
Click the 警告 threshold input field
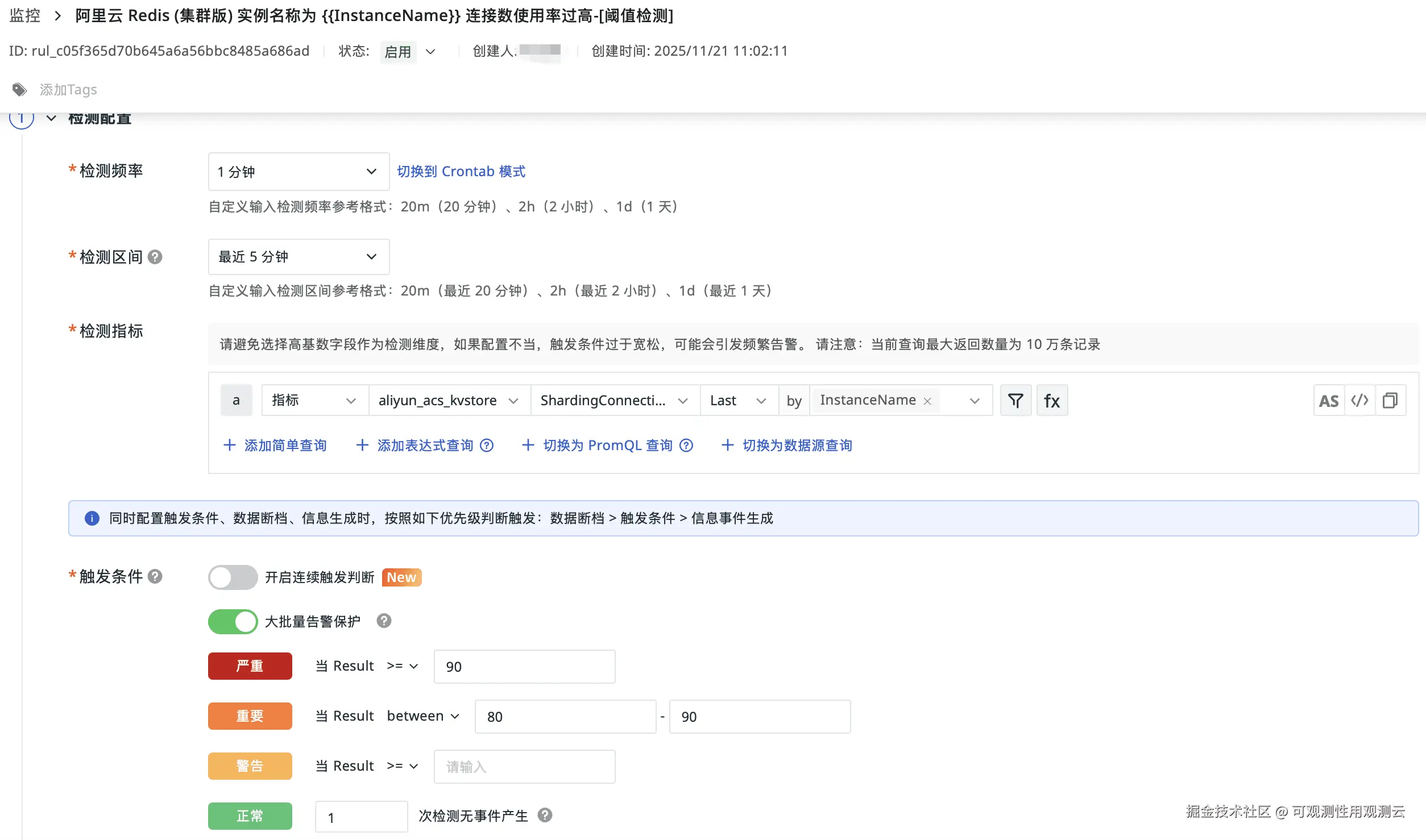click(x=524, y=767)
